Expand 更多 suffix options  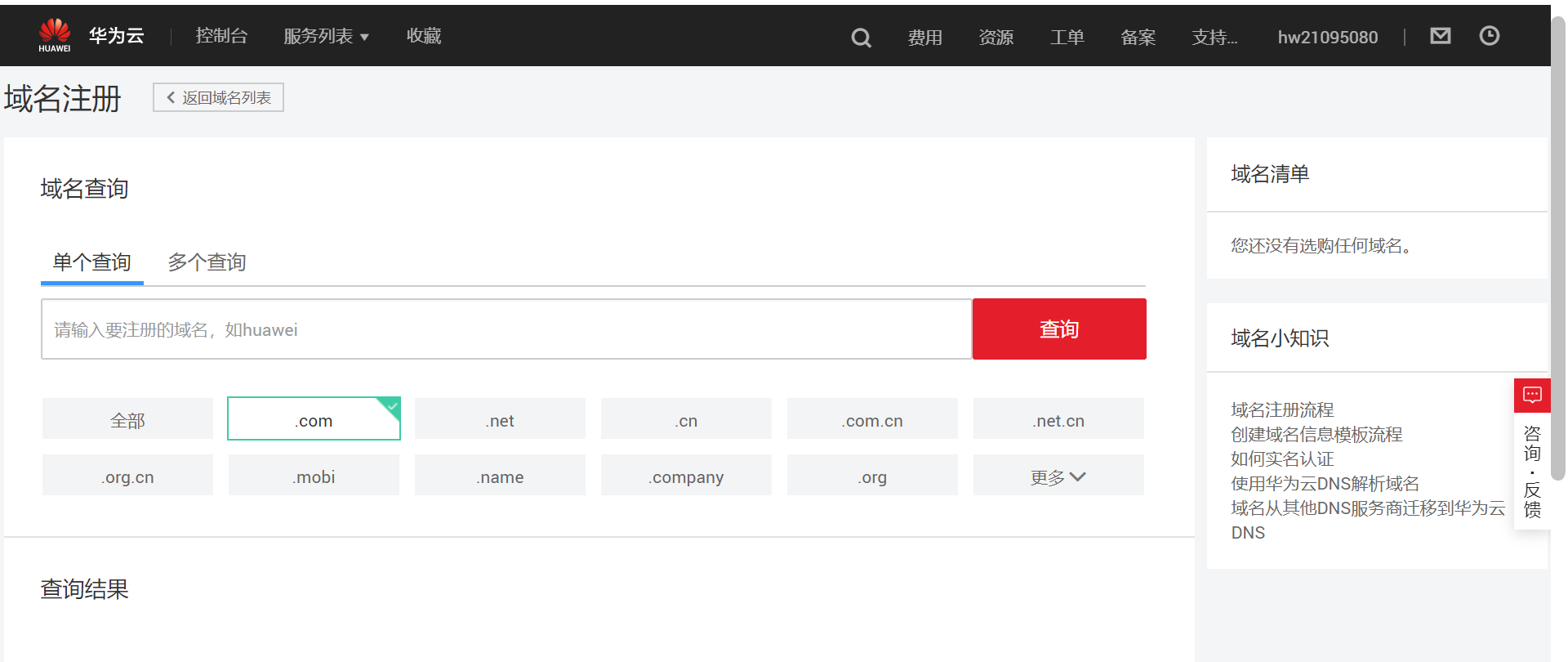[x=1058, y=476]
